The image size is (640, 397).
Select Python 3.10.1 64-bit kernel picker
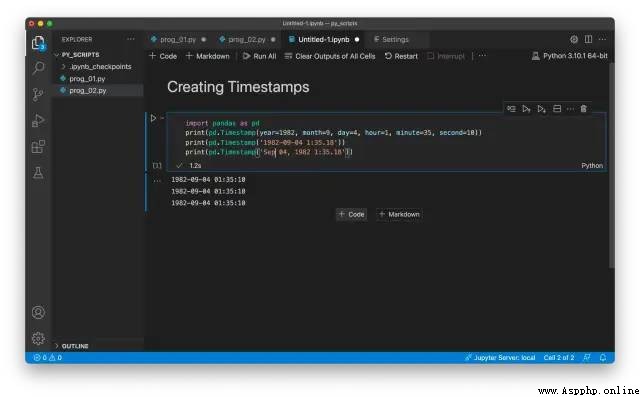570,56
